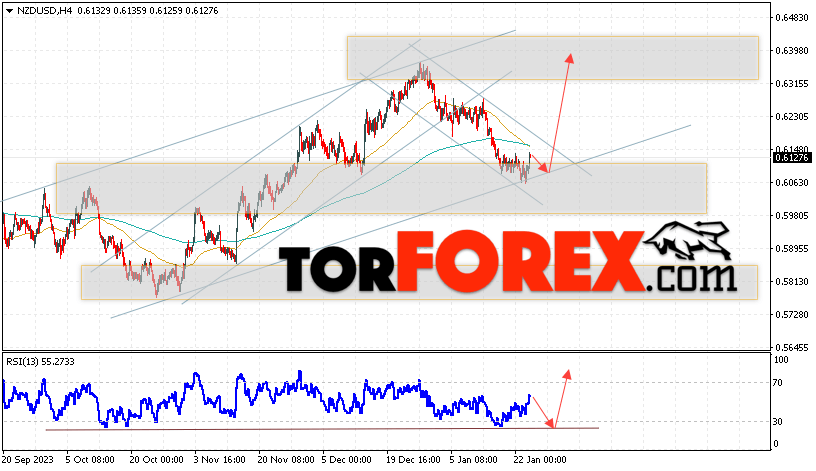The width and height of the screenshot is (816, 471).
Task: Open the NZDUSD,H4 chart menu arrow
Action: point(9,10)
